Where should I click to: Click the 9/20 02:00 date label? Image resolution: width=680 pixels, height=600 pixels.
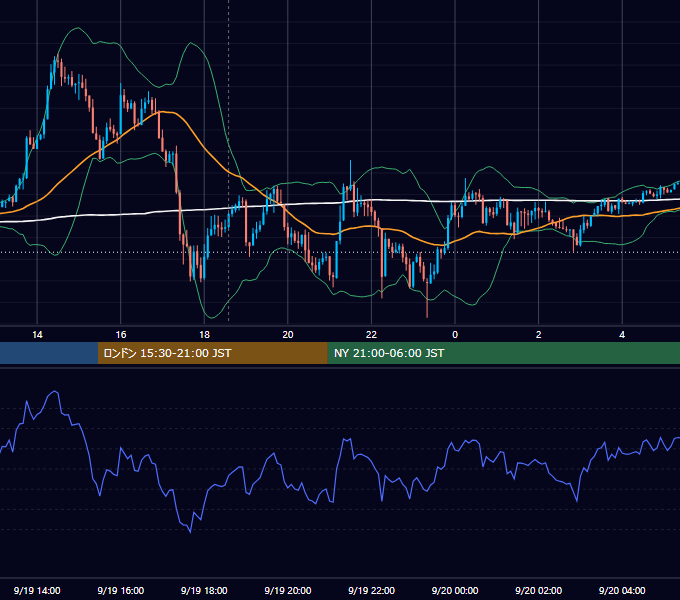[539, 590]
